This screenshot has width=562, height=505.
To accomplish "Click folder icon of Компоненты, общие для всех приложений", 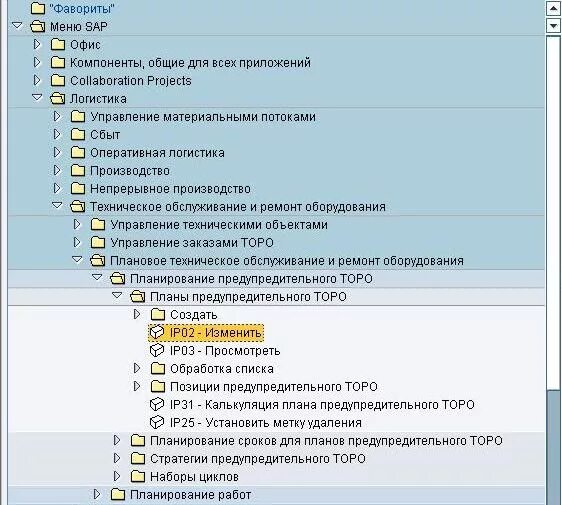I will pyautogui.click(x=58, y=62).
